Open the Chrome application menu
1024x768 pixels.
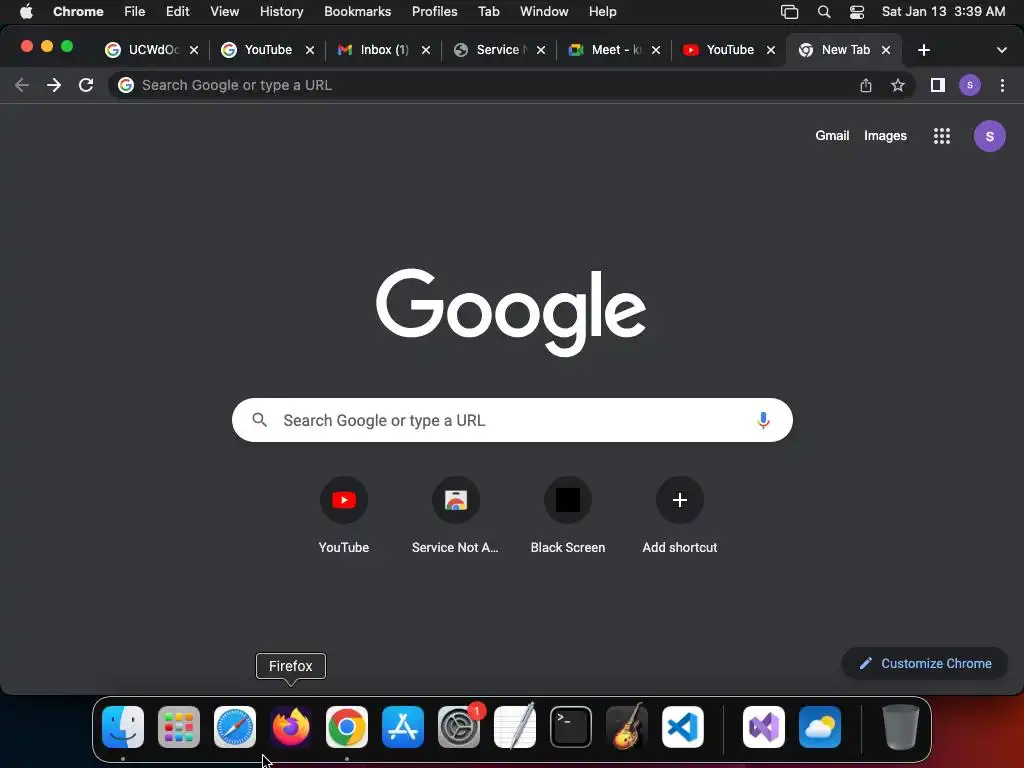tap(78, 12)
